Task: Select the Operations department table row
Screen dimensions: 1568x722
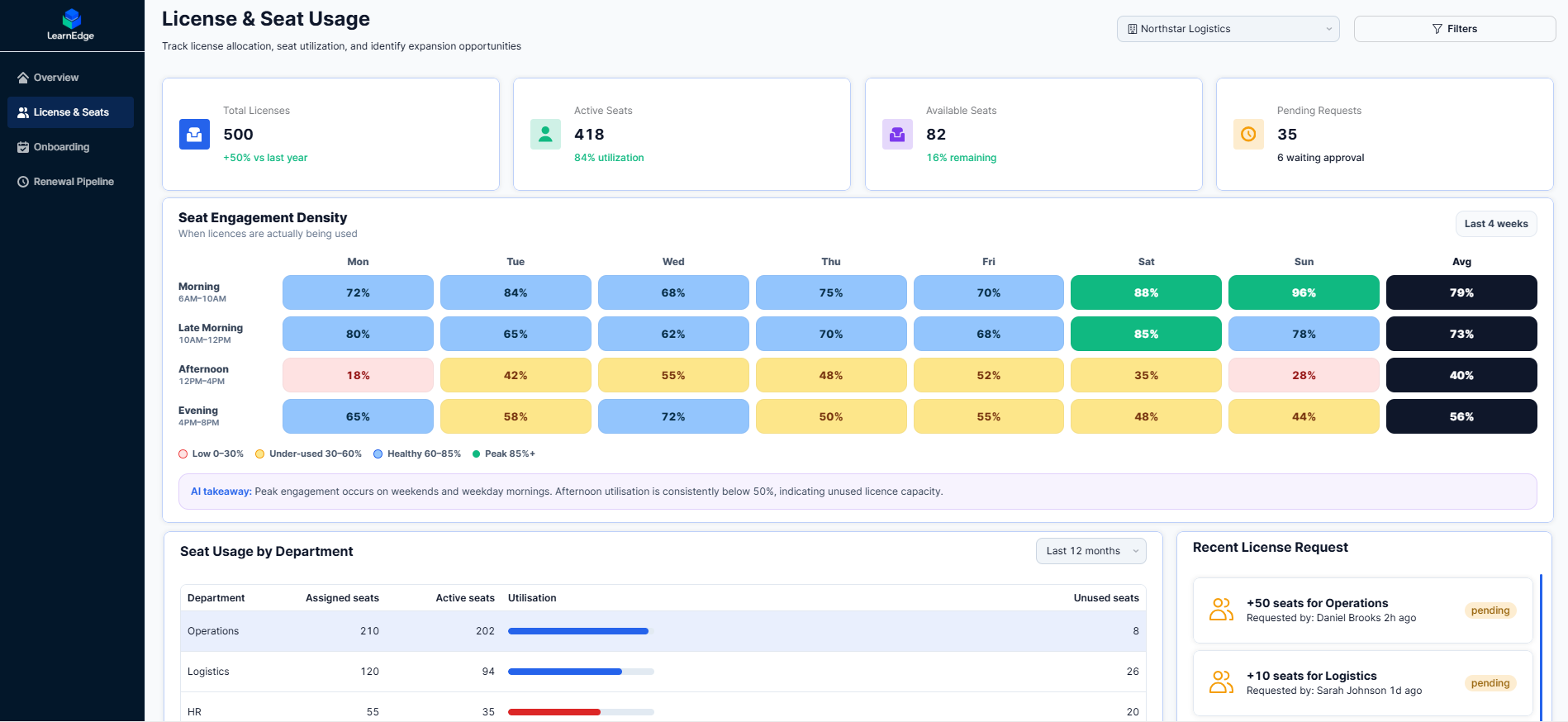Action: point(663,631)
